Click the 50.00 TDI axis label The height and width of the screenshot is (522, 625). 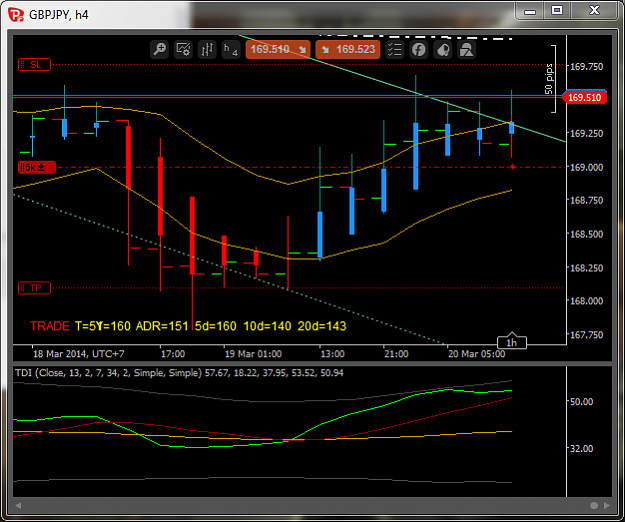582,402
